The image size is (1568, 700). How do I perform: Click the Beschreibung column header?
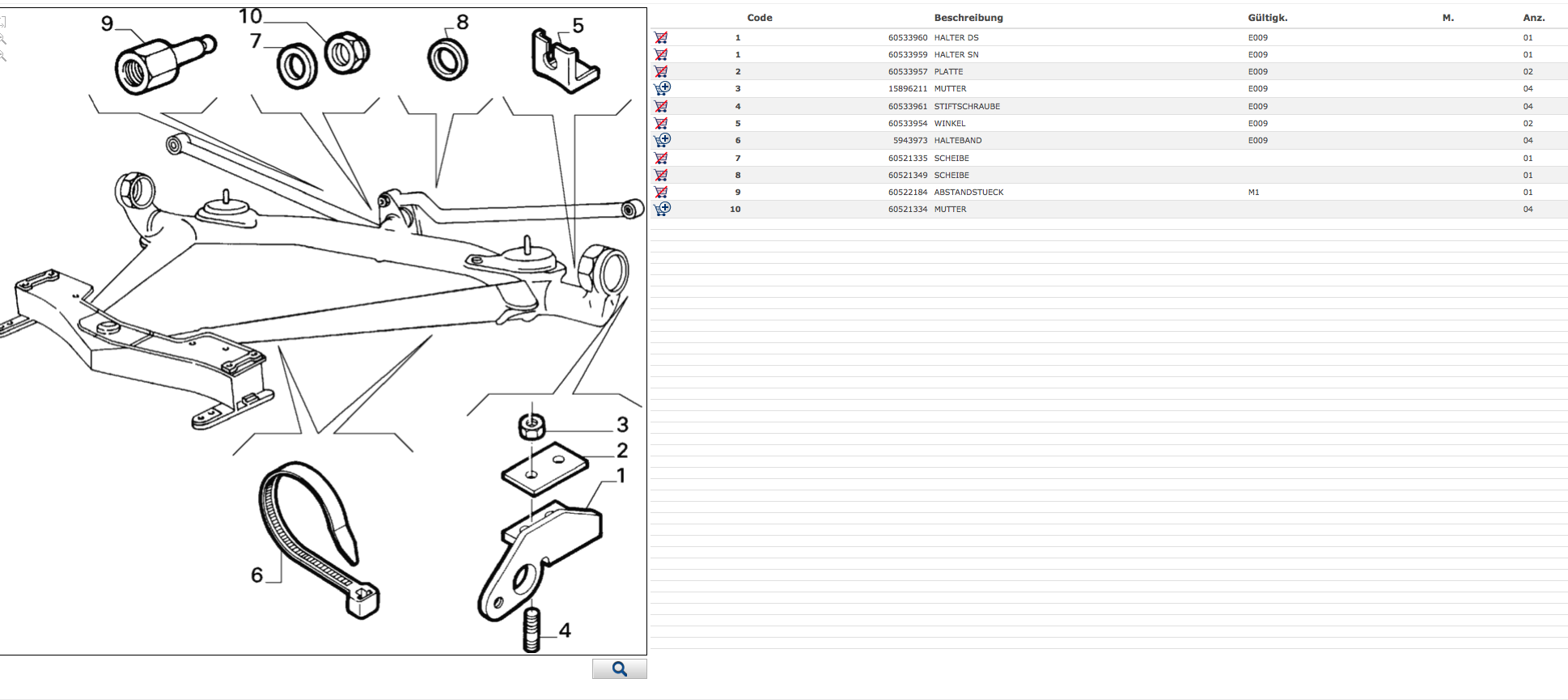[968, 18]
